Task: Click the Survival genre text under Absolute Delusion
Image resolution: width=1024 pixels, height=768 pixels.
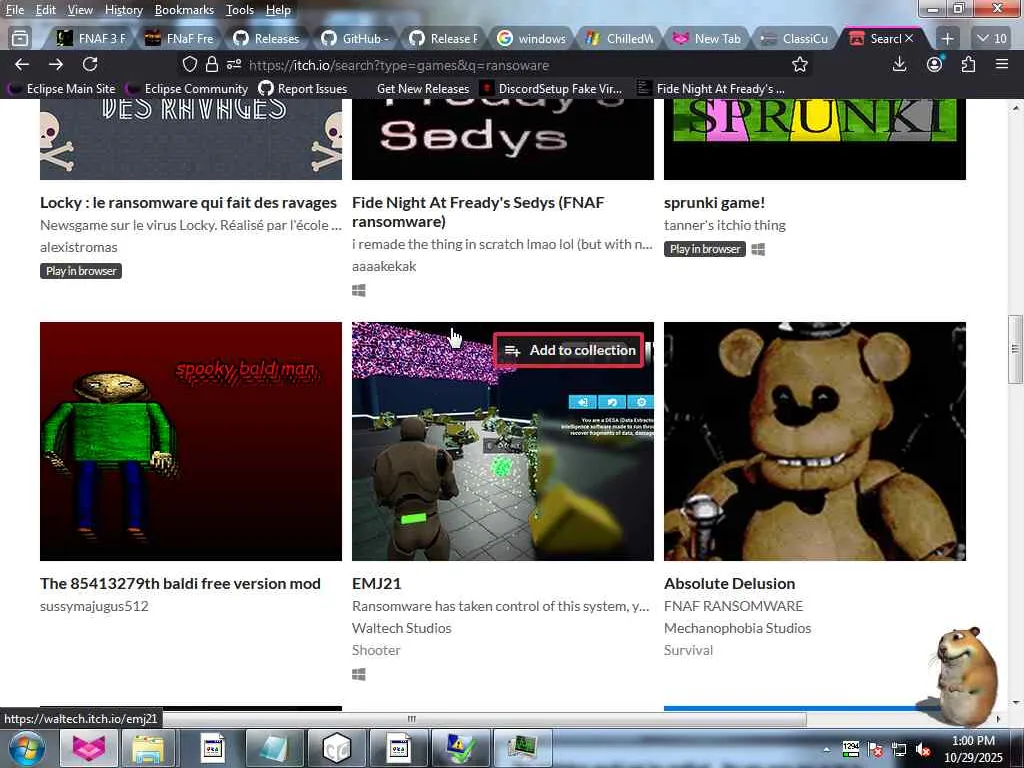Action: click(x=688, y=650)
